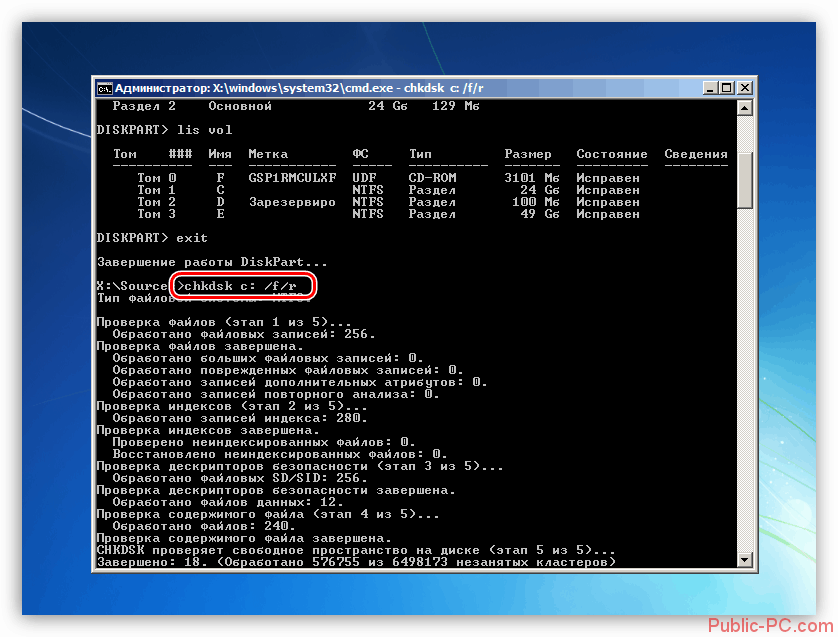The image size is (838, 637).
Task: Click the scrollbar down arrow
Action: [745, 560]
